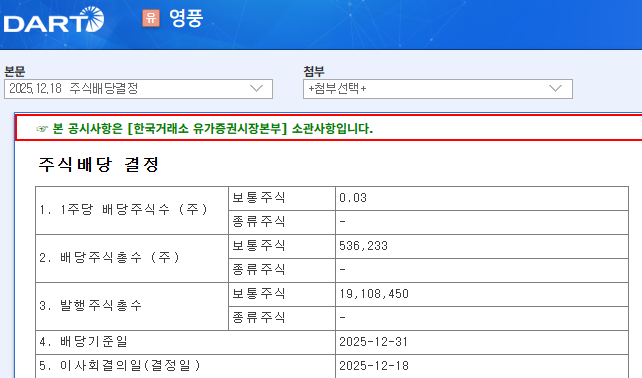Viewport: 642px width, 378px height.
Task: Click the orange 유 market badge icon
Action: pyautogui.click(x=151, y=18)
